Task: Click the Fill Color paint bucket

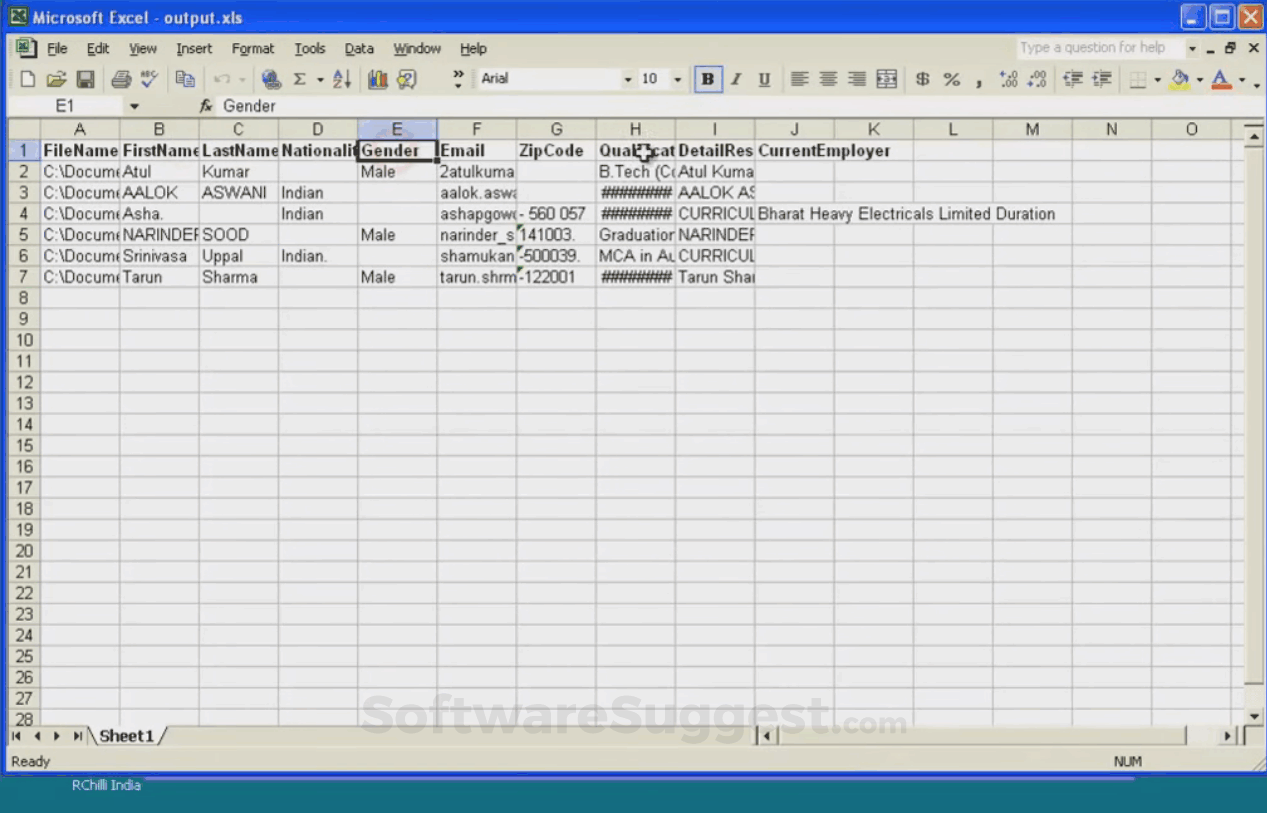Action: pos(1180,79)
